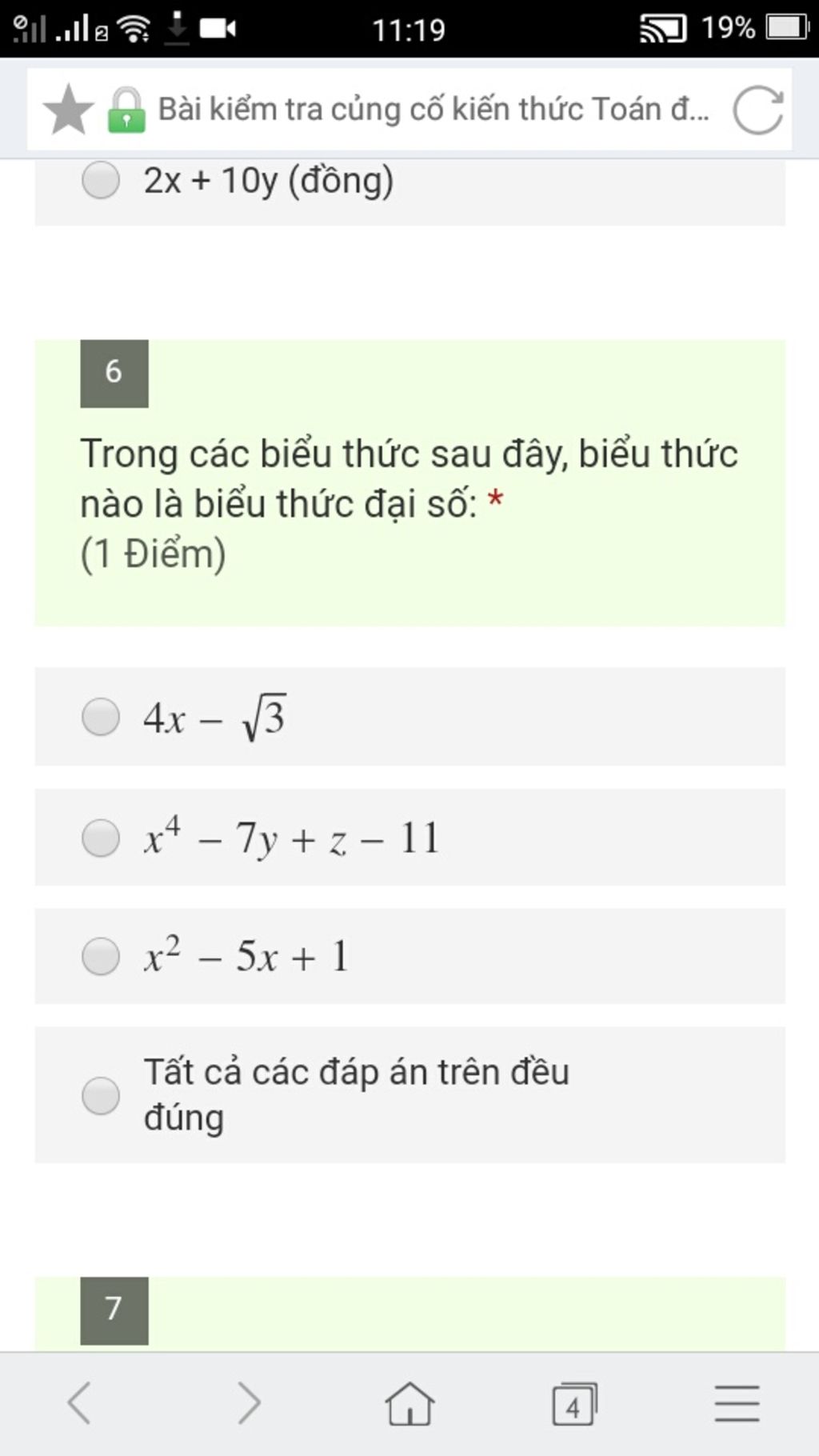Tap the question 7 number badge
This screenshot has width=819, height=1456.
[x=114, y=1310]
